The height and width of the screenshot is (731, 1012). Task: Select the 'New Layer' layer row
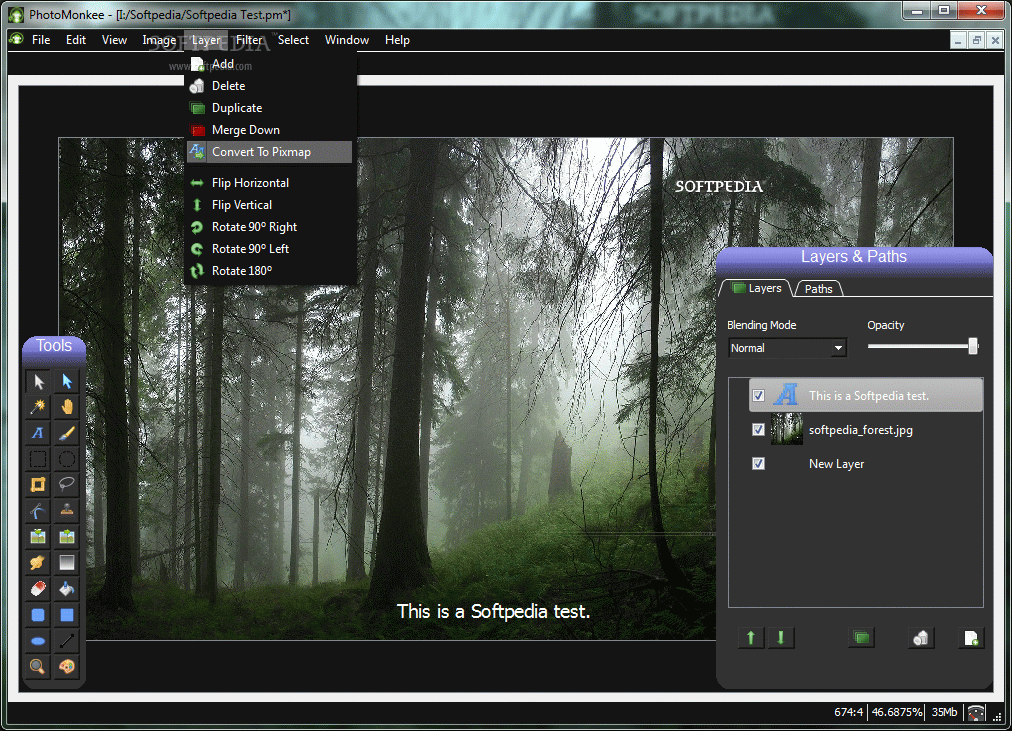point(865,464)
